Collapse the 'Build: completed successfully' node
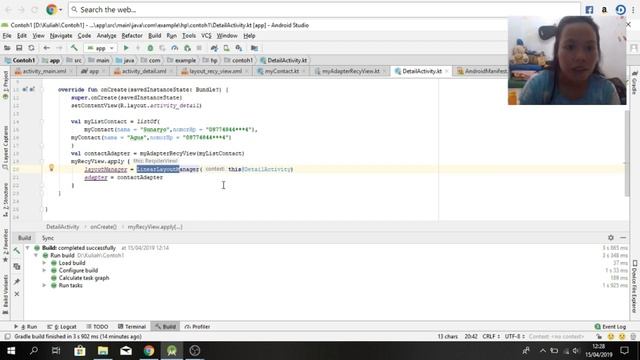Viewport: 640px width, 360px height. 27,248
